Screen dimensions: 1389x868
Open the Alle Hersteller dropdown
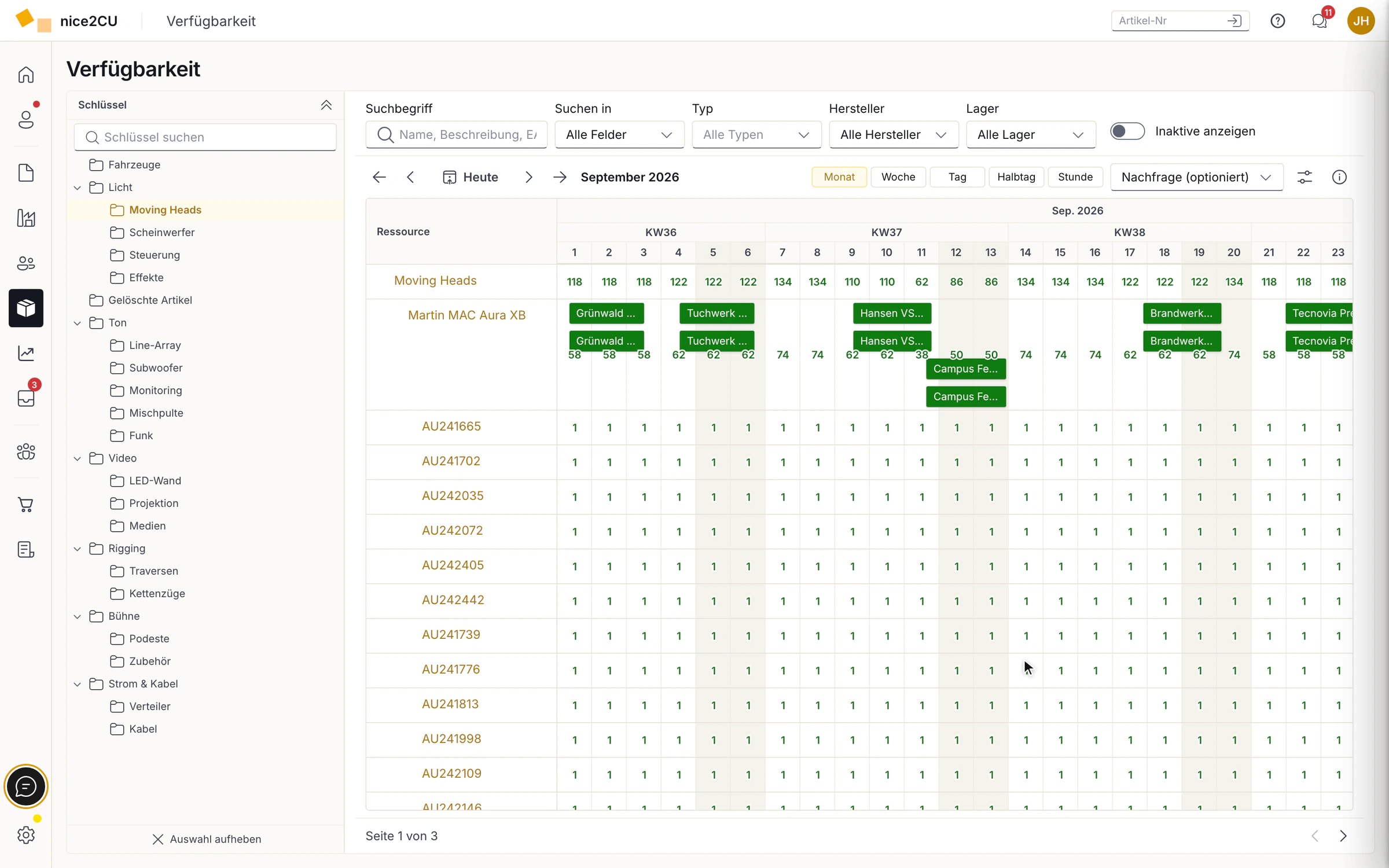coord(893,135)
